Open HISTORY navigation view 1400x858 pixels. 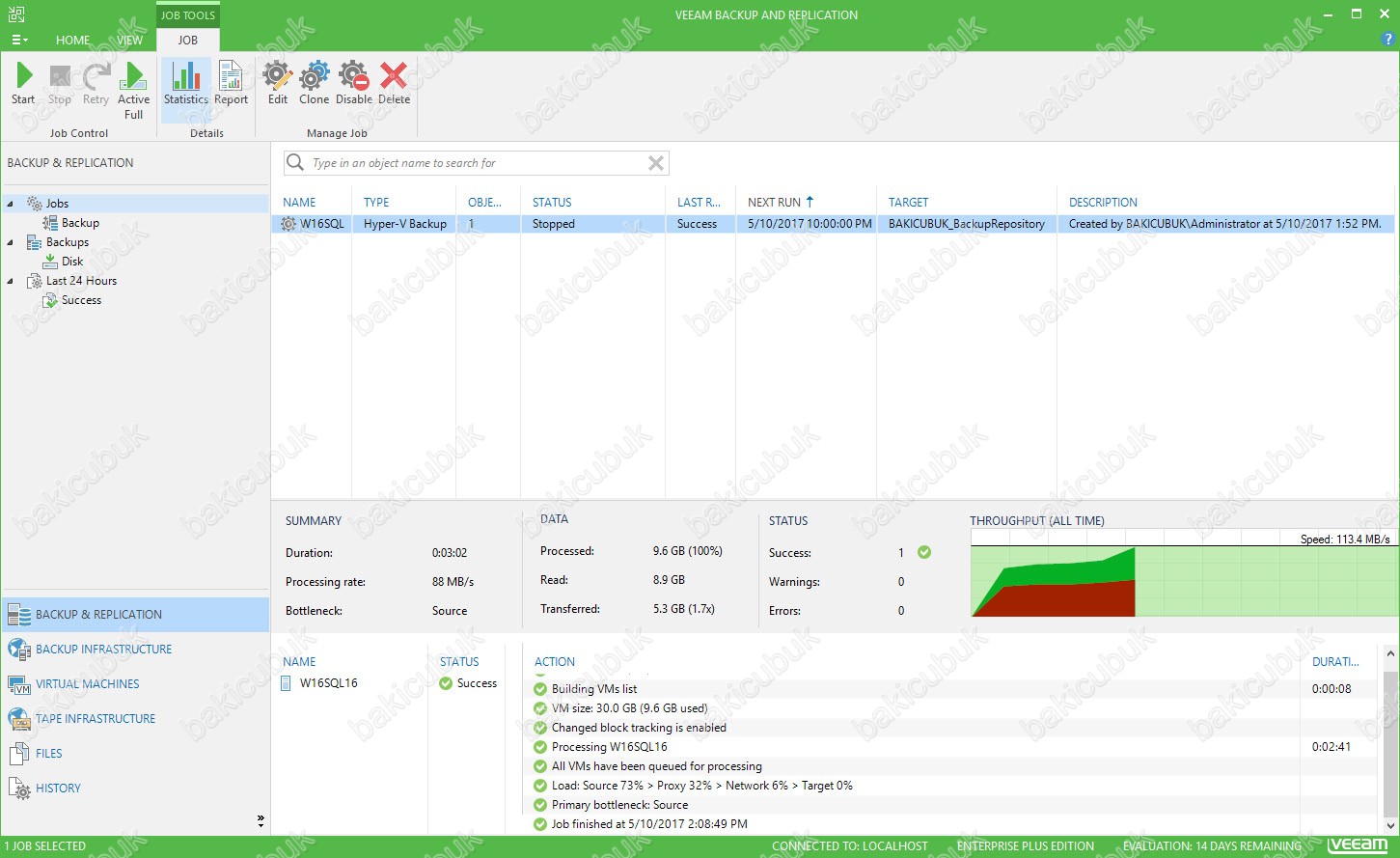click(x=135, y=789)
